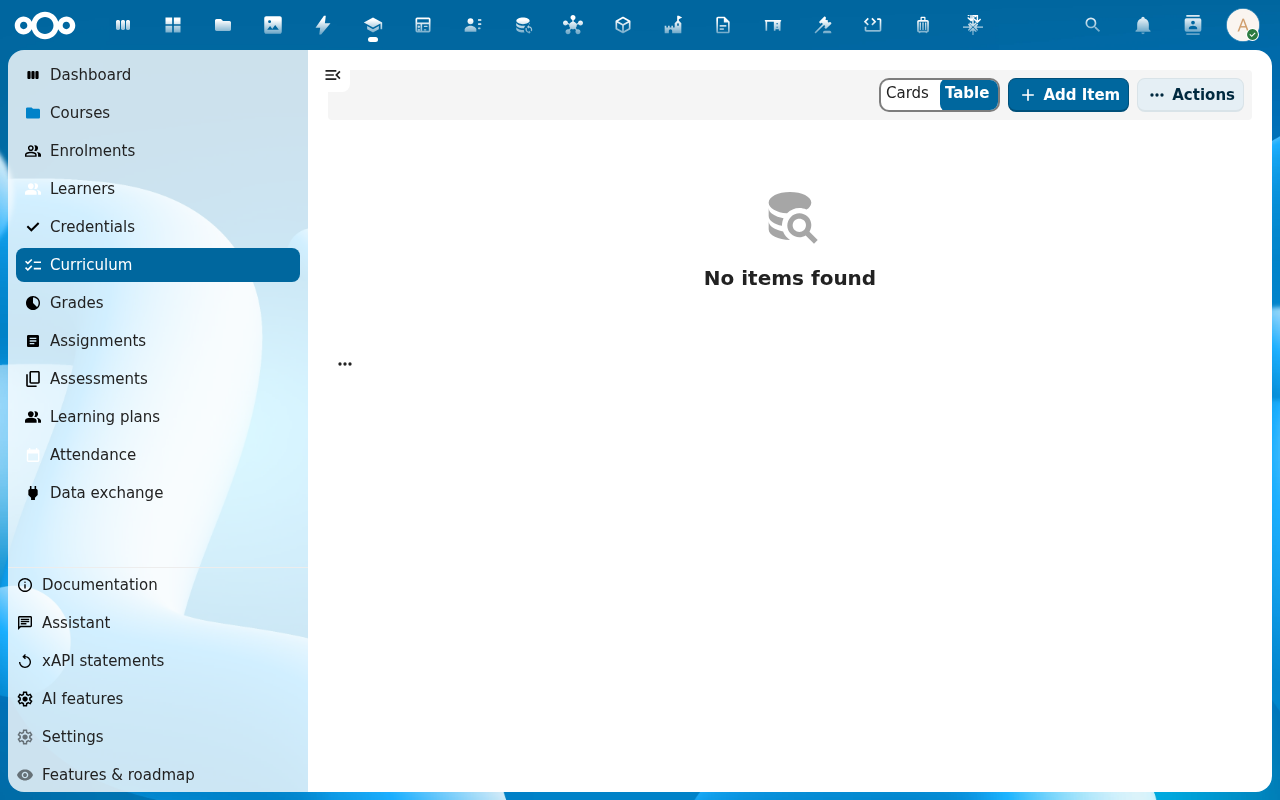Open Data exchange
Viewport: 1280px width, 800px height.
pos(158,493)
